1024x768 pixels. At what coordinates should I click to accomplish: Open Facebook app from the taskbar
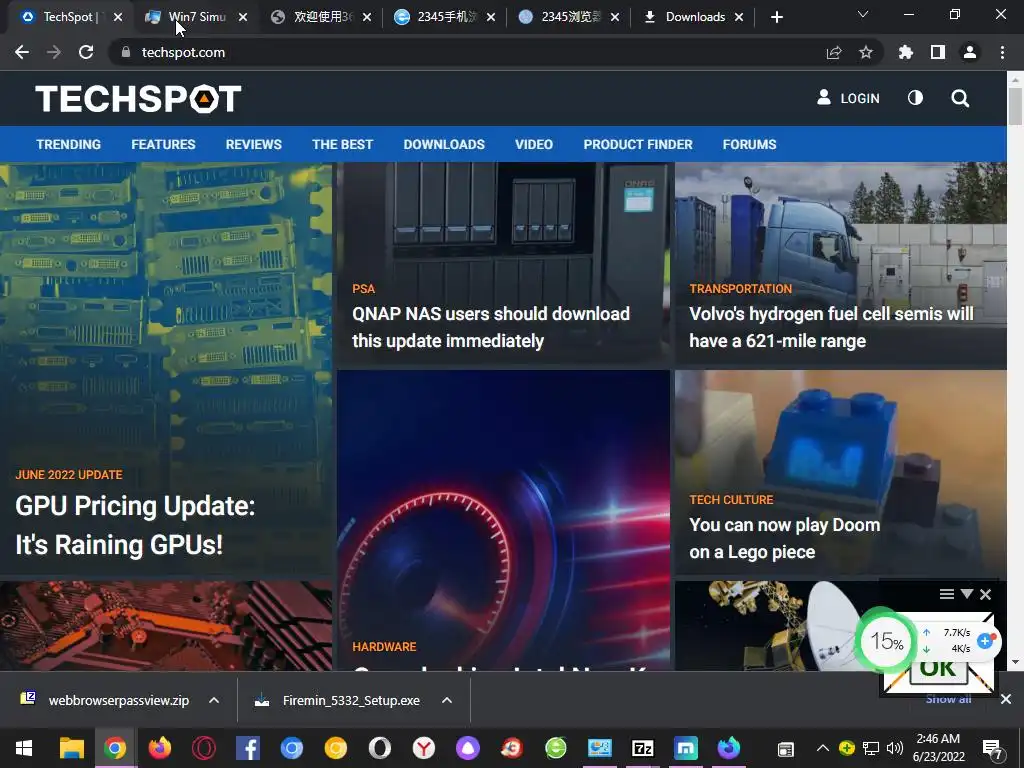pos(248,748)
